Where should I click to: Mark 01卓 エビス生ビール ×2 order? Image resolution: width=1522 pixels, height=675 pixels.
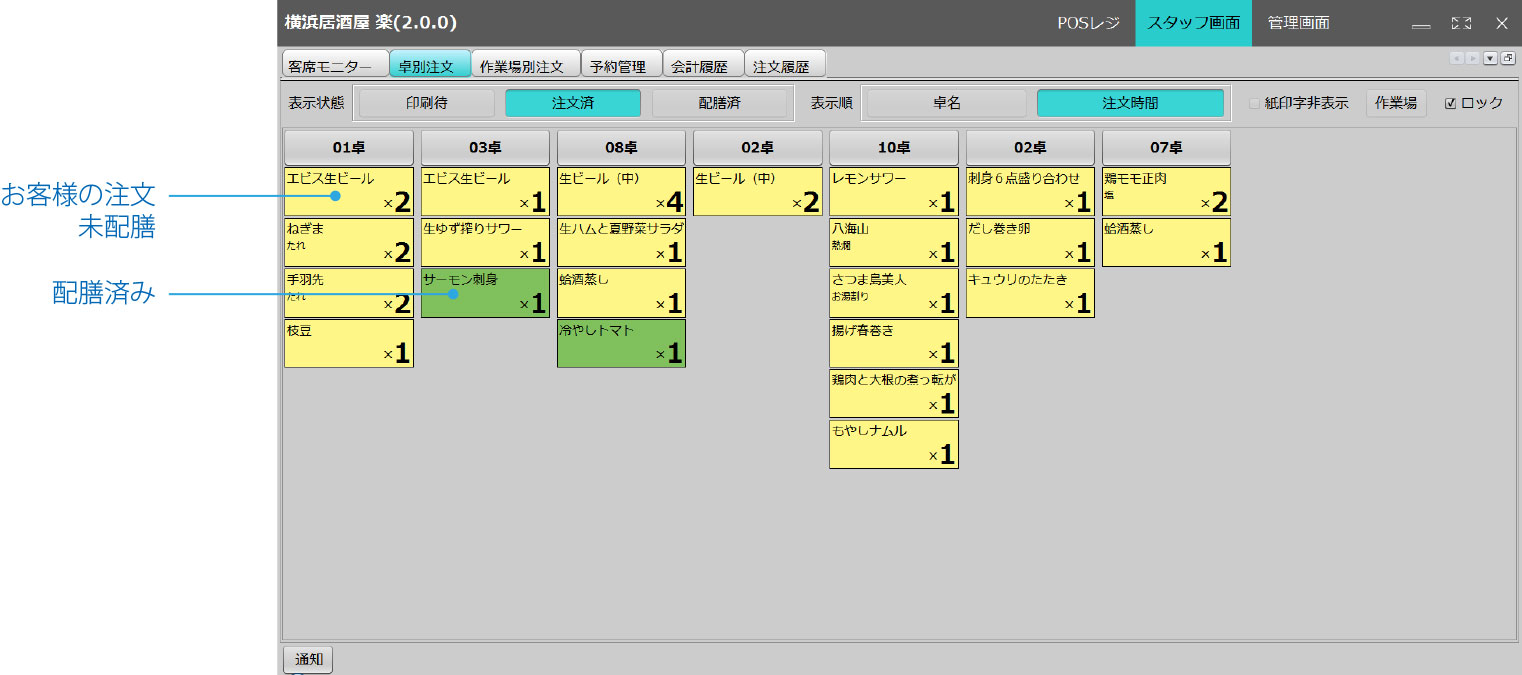349,192
